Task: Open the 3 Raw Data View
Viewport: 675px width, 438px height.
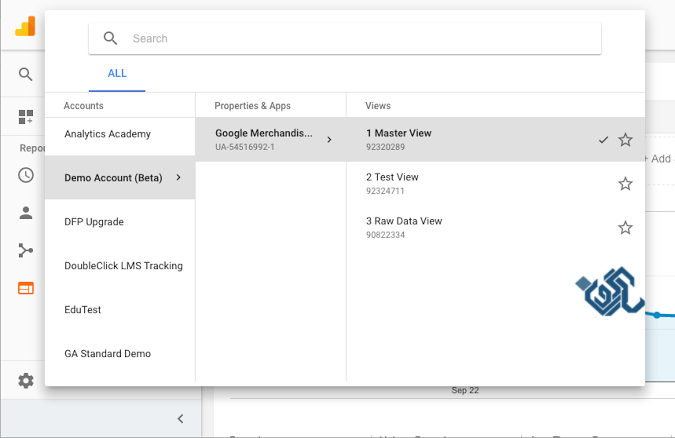Action: pos(496,227)
